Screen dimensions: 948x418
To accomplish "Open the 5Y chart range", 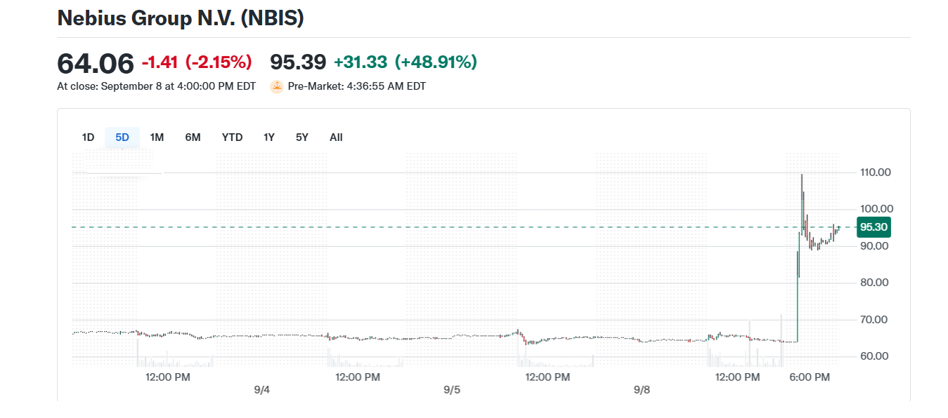I will point(302,137).
